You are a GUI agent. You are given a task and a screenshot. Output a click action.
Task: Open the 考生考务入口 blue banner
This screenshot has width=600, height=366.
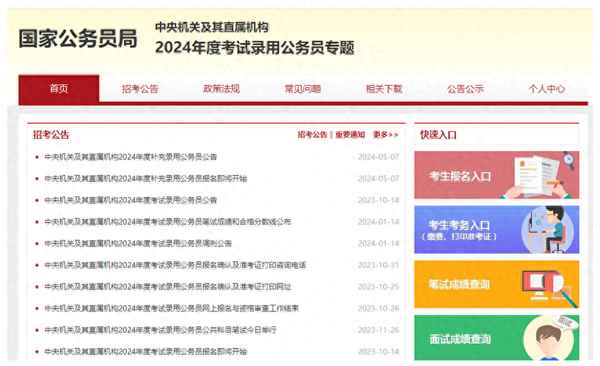click(497, 230)
